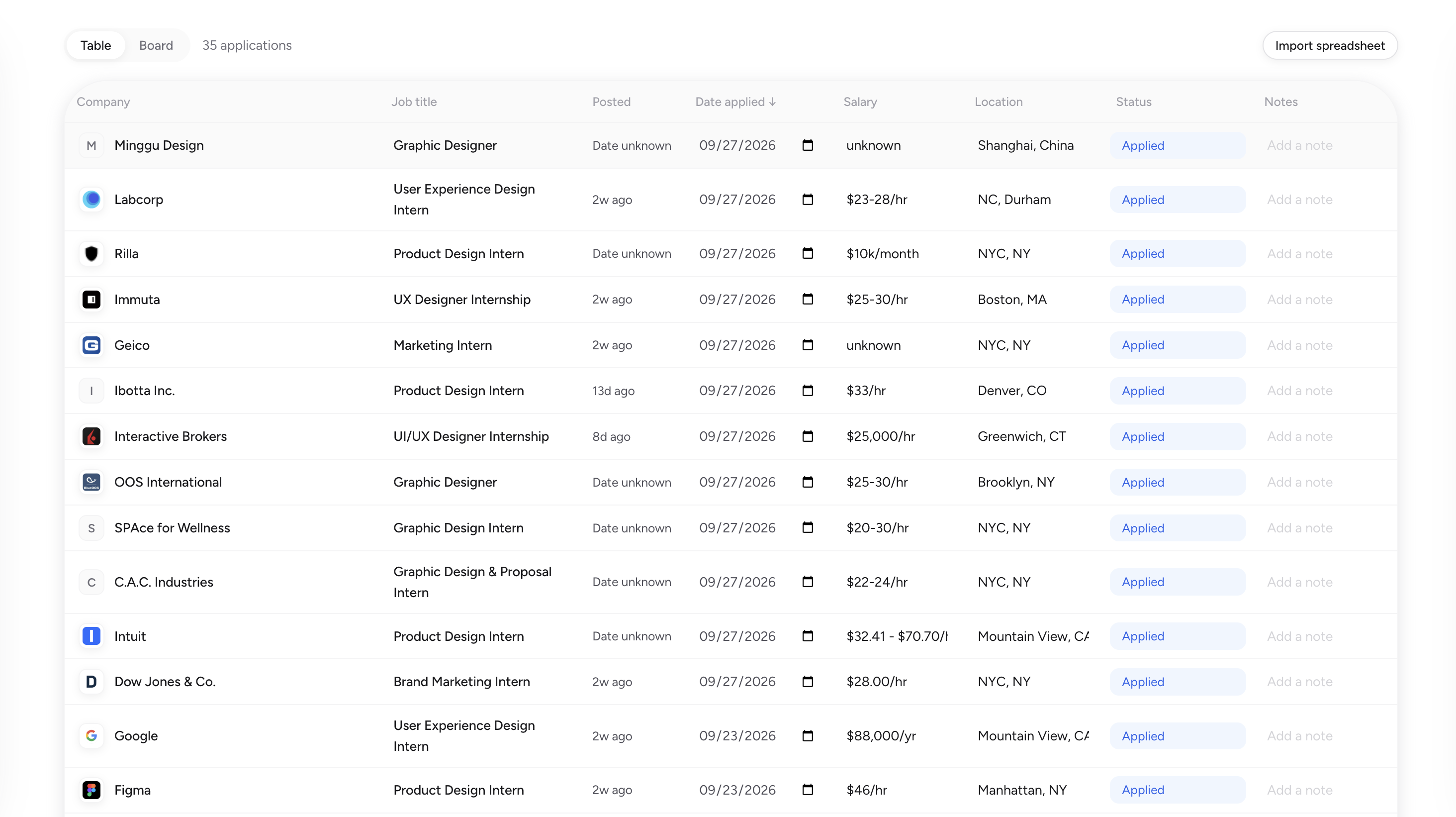The height and width of the screenshot is (817, 1456).
Task: Open date picker icon for Interactive Brokers
Action: (808, 436)
